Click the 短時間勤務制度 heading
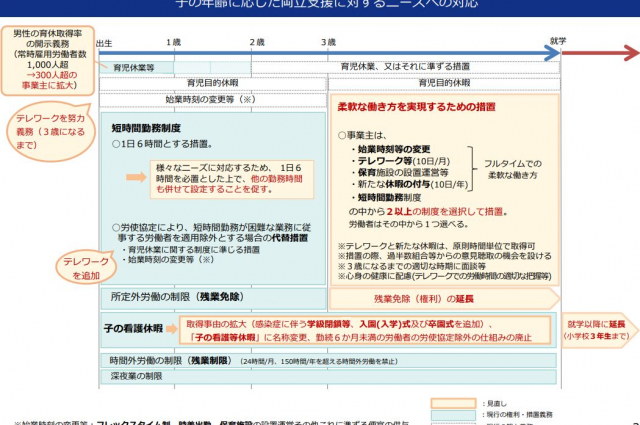 click(146, 128)
